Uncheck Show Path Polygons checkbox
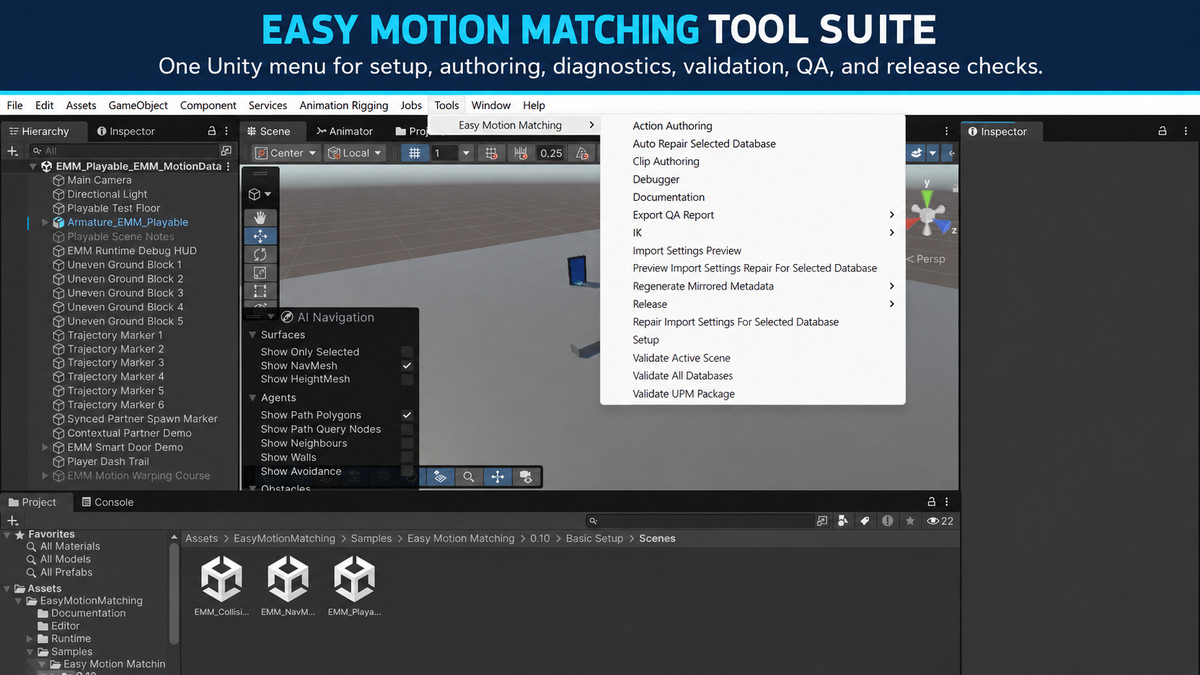 point(407,415)
